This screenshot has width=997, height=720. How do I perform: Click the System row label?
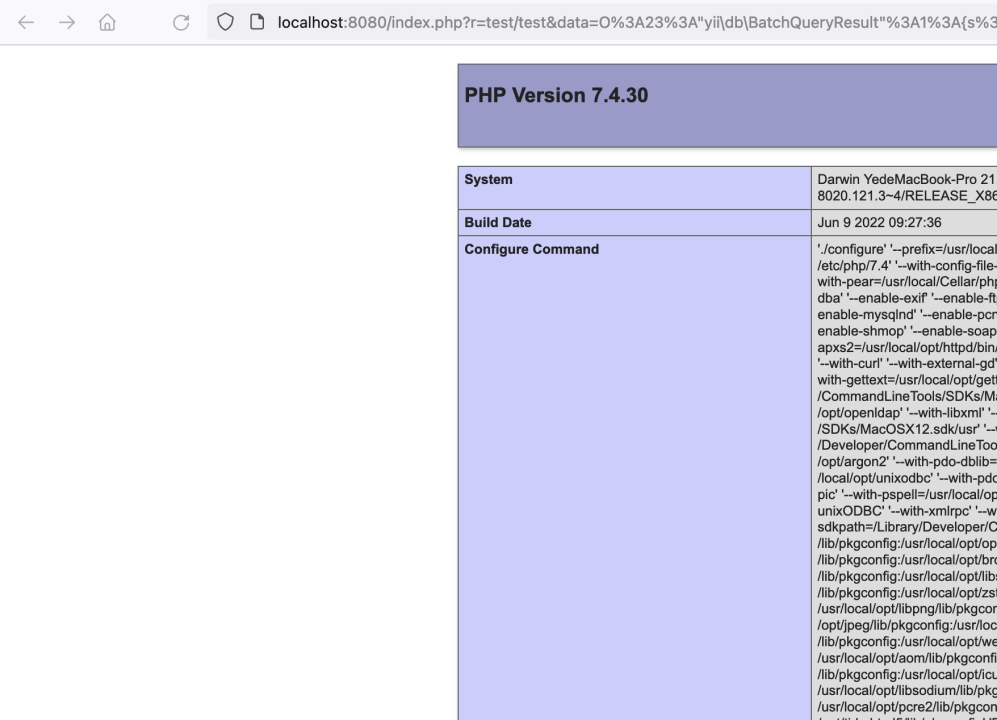click(x=489, y=180)
